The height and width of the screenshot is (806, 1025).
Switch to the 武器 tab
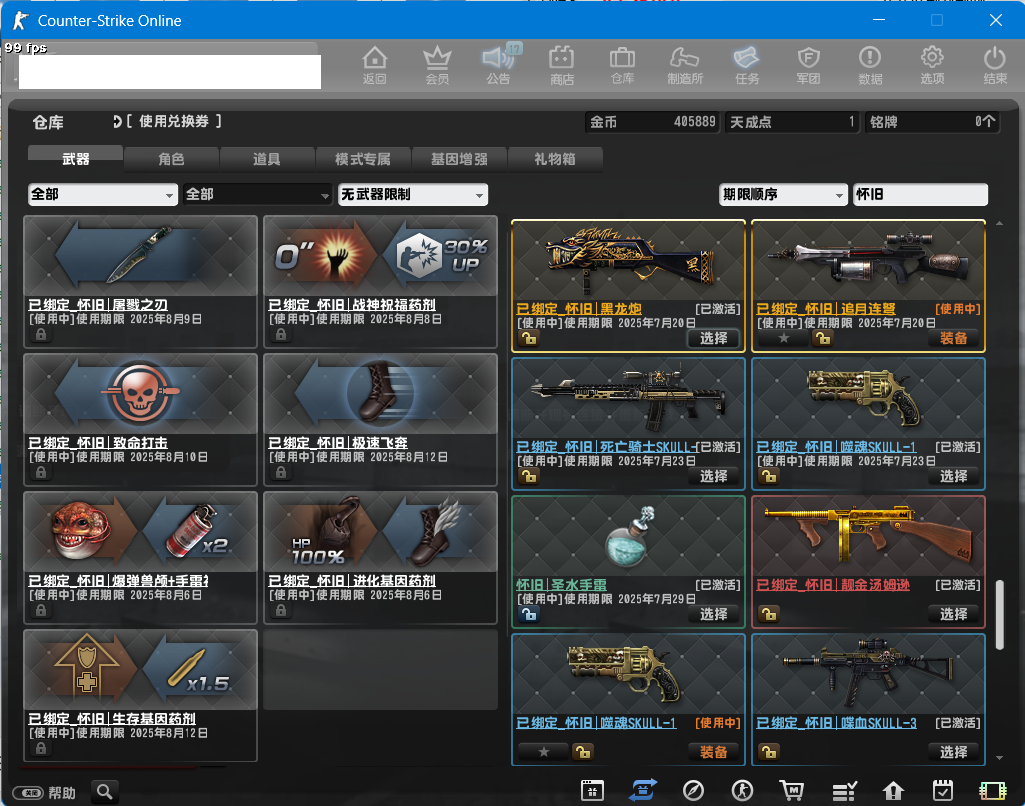pos(75,158)
